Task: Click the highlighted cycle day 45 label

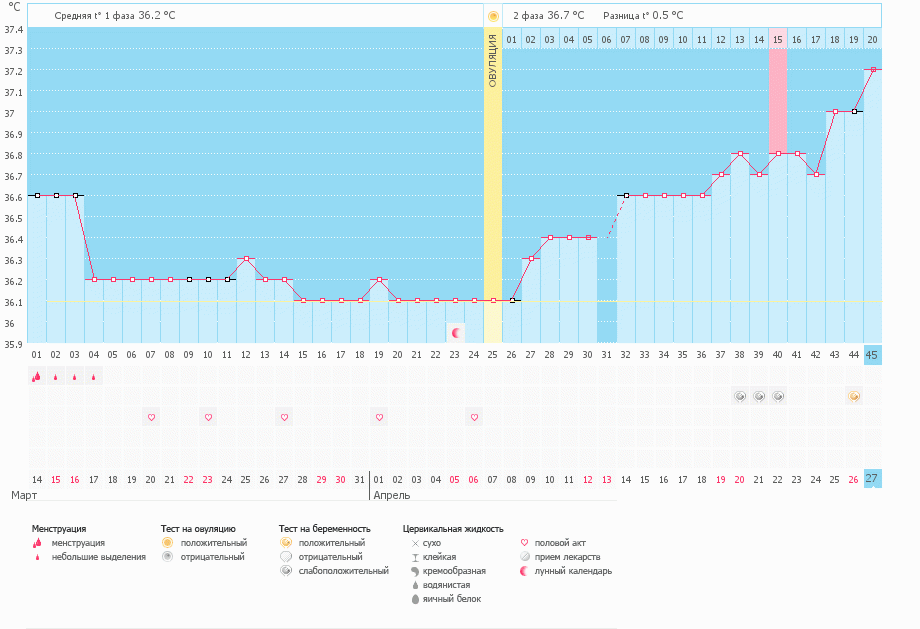Action: point(872,355)
